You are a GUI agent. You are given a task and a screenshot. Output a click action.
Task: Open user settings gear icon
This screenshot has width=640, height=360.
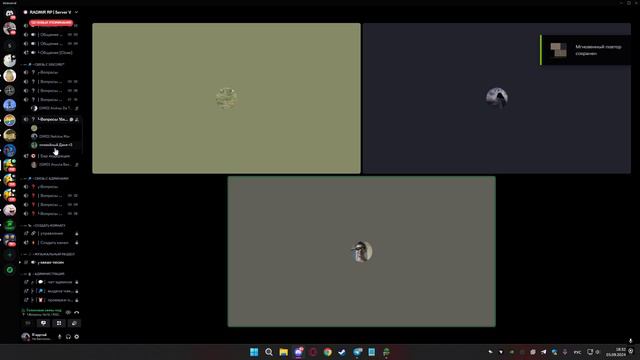(x=77, y=337)
